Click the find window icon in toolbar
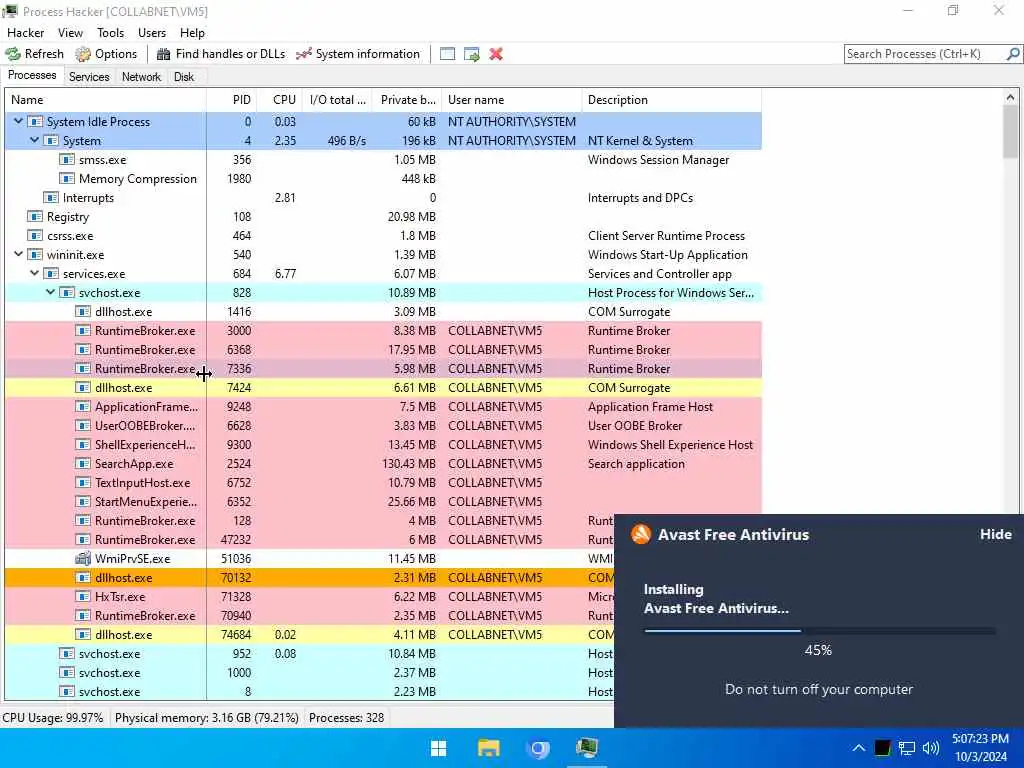The image size is (1024, 768). 447,54
